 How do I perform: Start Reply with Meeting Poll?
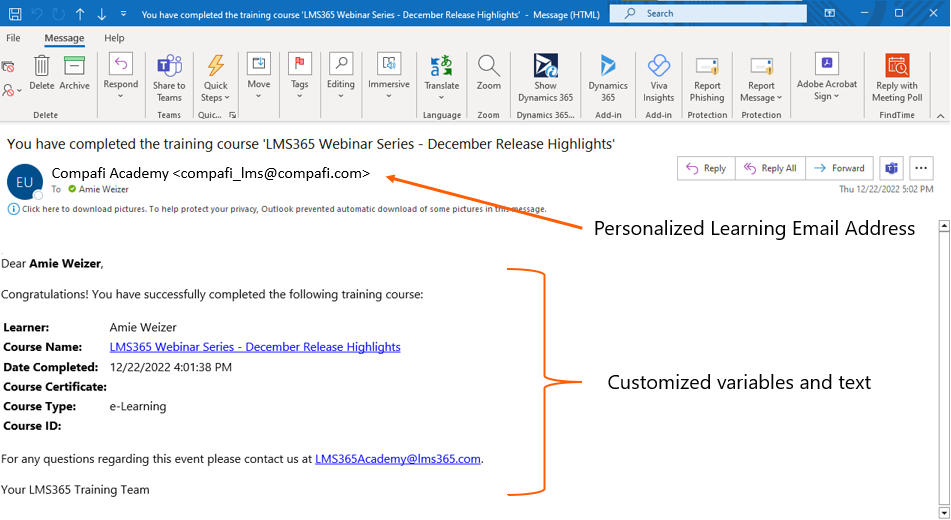pos(895,67)
